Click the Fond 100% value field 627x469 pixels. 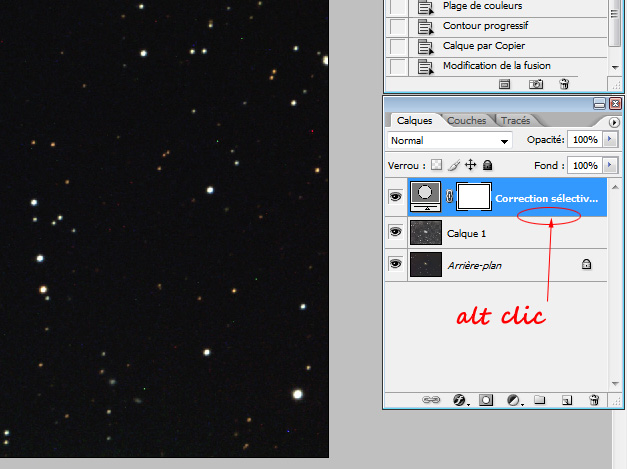(585, 165)
